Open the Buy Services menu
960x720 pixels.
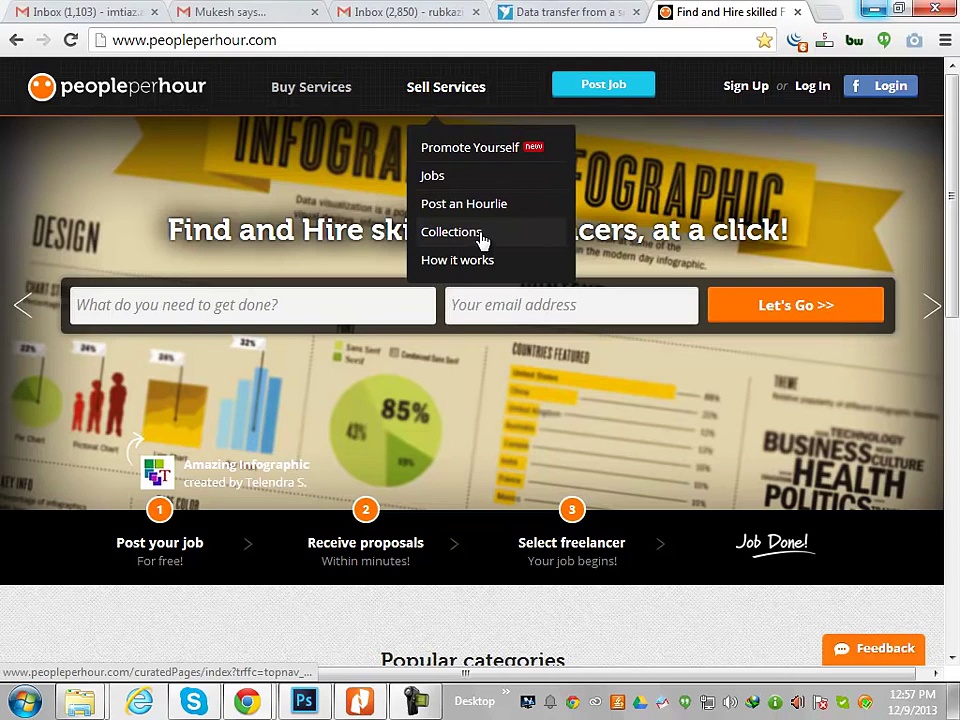[311, 87]
